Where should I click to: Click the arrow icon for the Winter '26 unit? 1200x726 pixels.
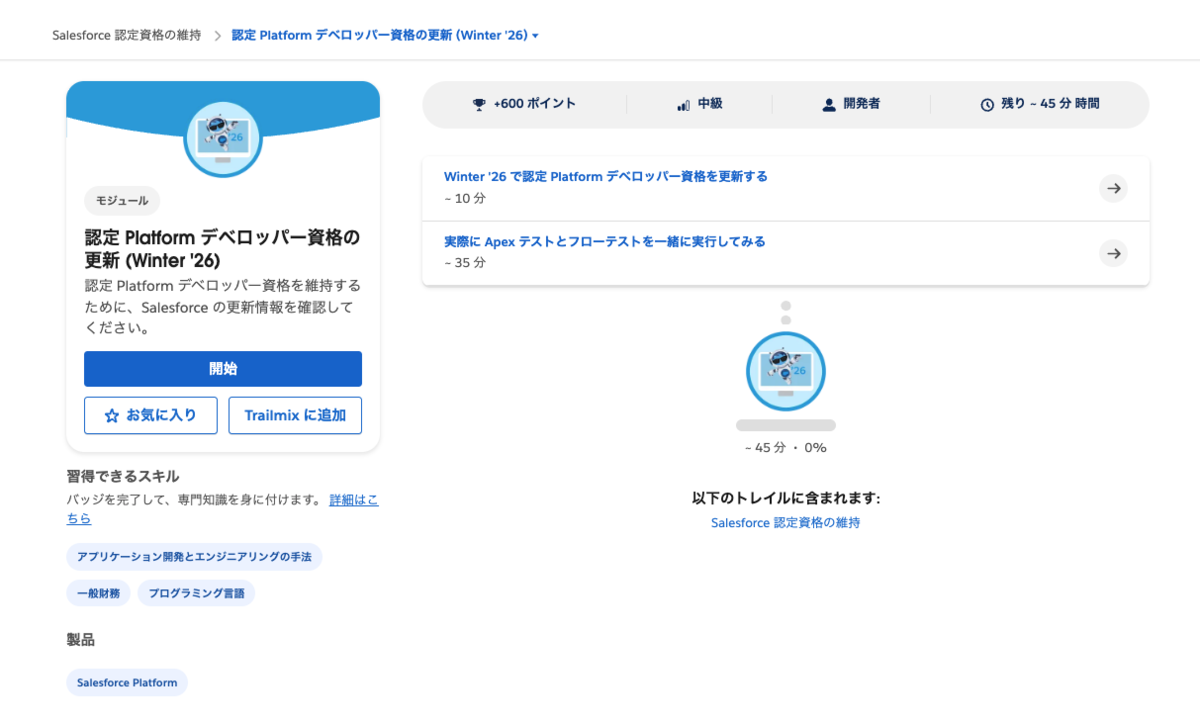tap(1113, 188)
